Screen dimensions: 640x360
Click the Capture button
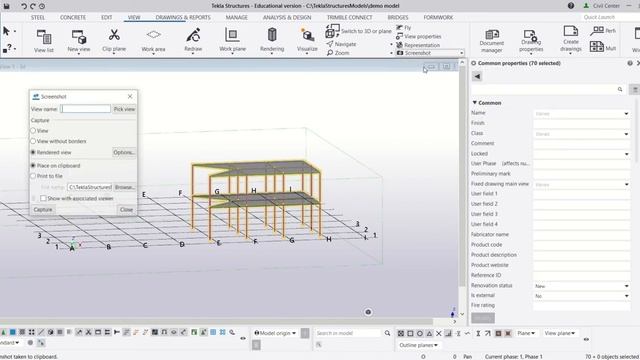click(43, 209)
